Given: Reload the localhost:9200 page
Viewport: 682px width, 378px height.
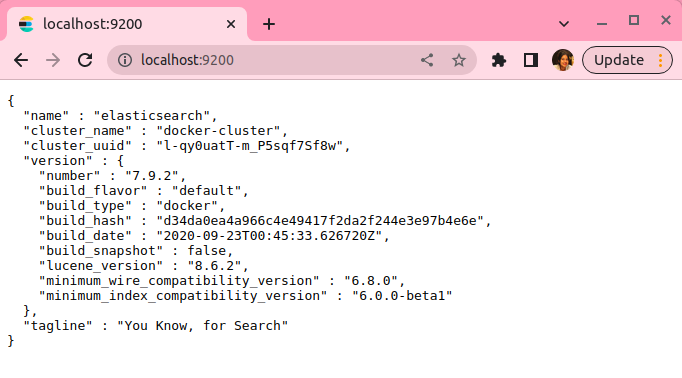Looking at the screenshot, I should point(85,60).
